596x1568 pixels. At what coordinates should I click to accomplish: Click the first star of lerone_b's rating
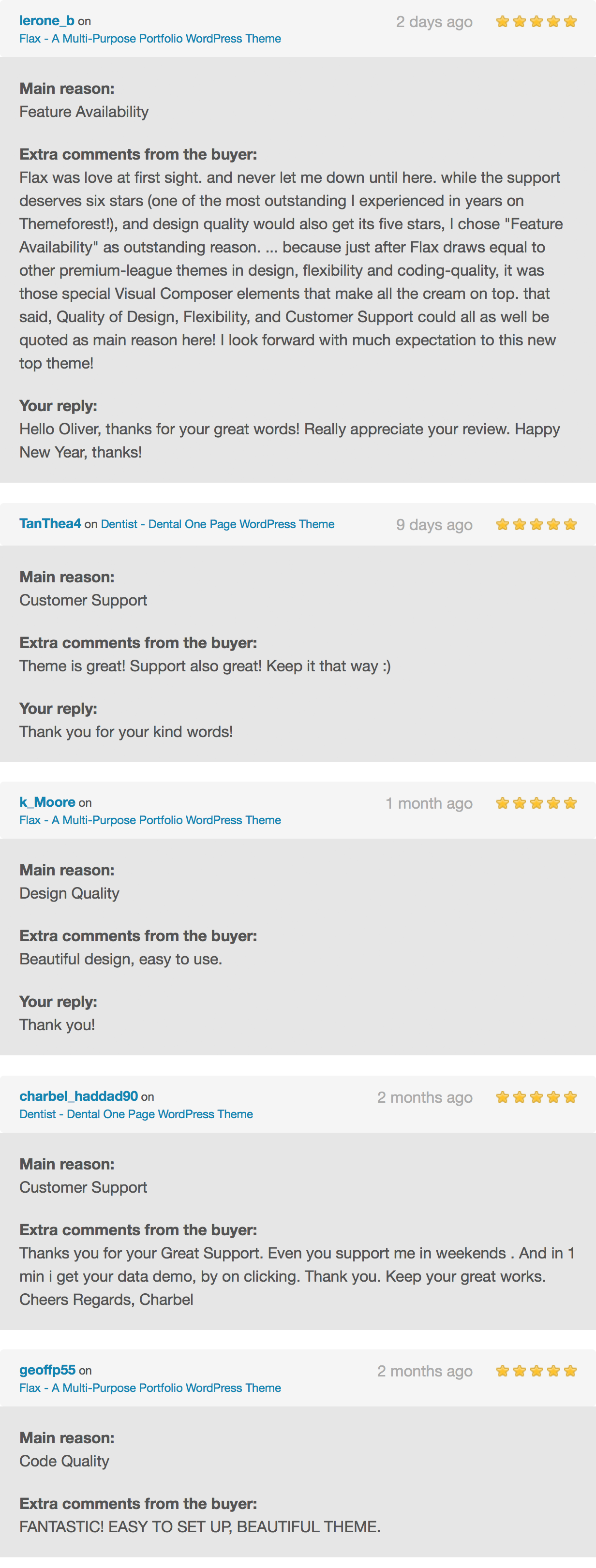(502, 22)
